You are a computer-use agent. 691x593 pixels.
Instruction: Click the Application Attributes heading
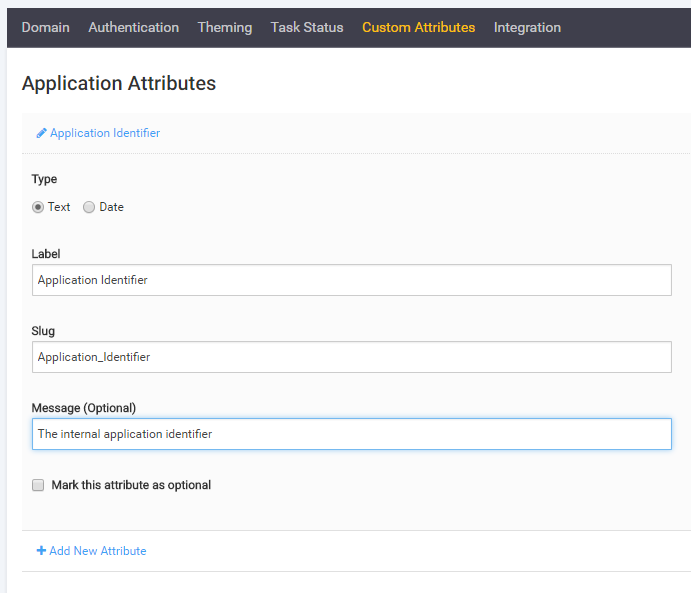[118, 83]
